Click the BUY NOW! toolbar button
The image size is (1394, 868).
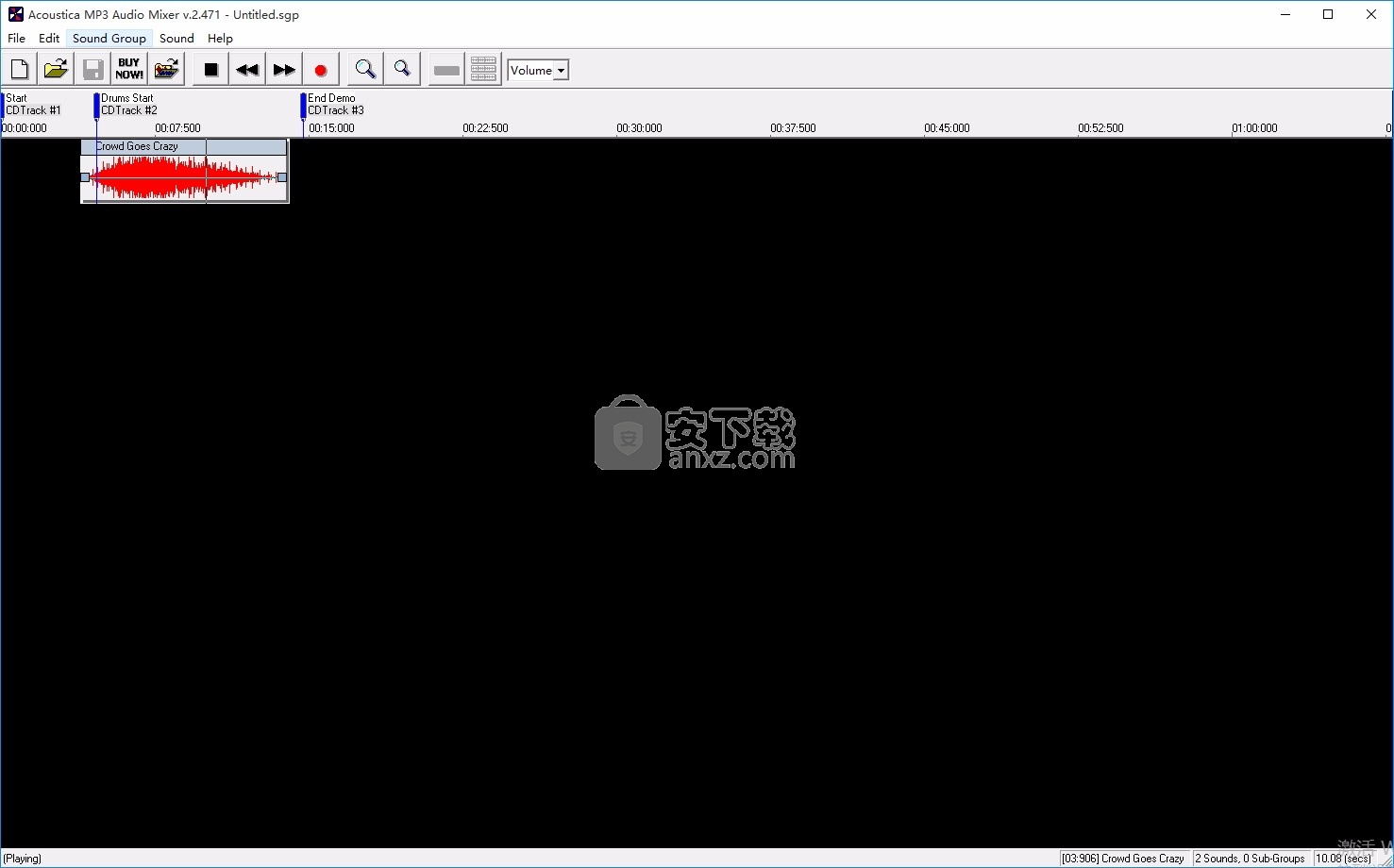(x=129, y=70)
